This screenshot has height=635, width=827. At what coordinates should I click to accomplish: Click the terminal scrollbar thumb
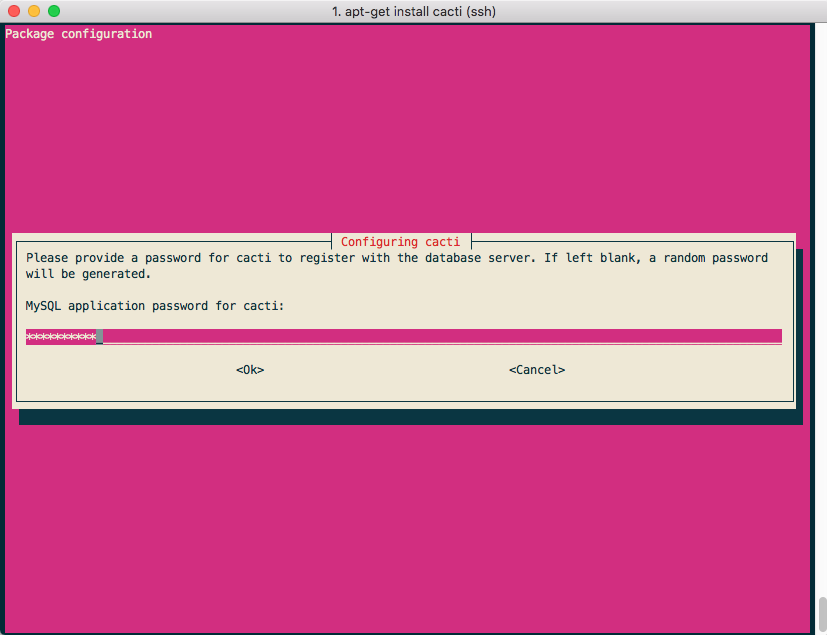(822, 614)
